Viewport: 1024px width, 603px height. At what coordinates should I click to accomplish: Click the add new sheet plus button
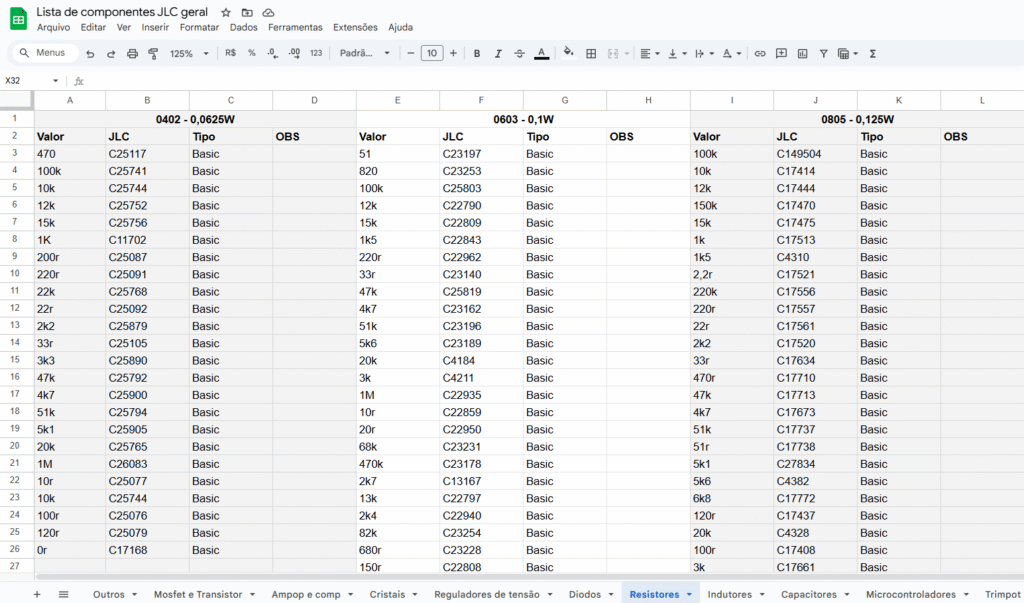click(37, 594)
